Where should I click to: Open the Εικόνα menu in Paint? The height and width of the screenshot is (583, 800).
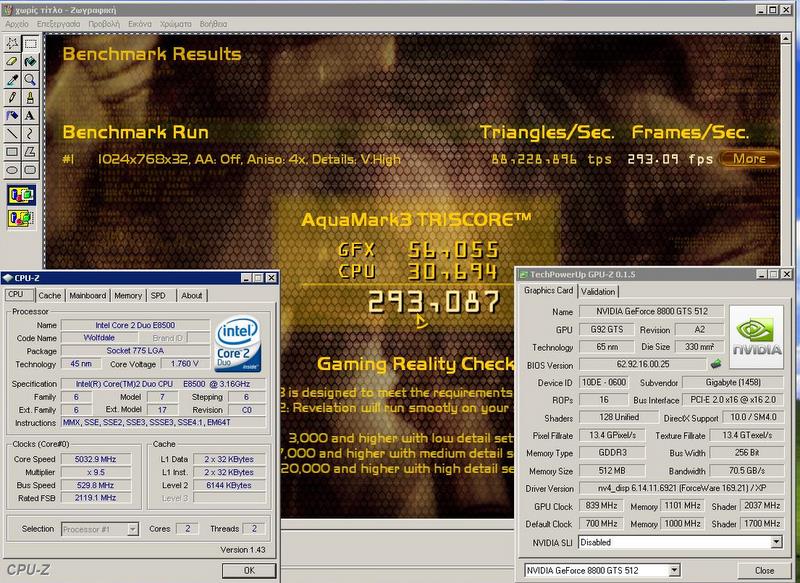point(140,24)
